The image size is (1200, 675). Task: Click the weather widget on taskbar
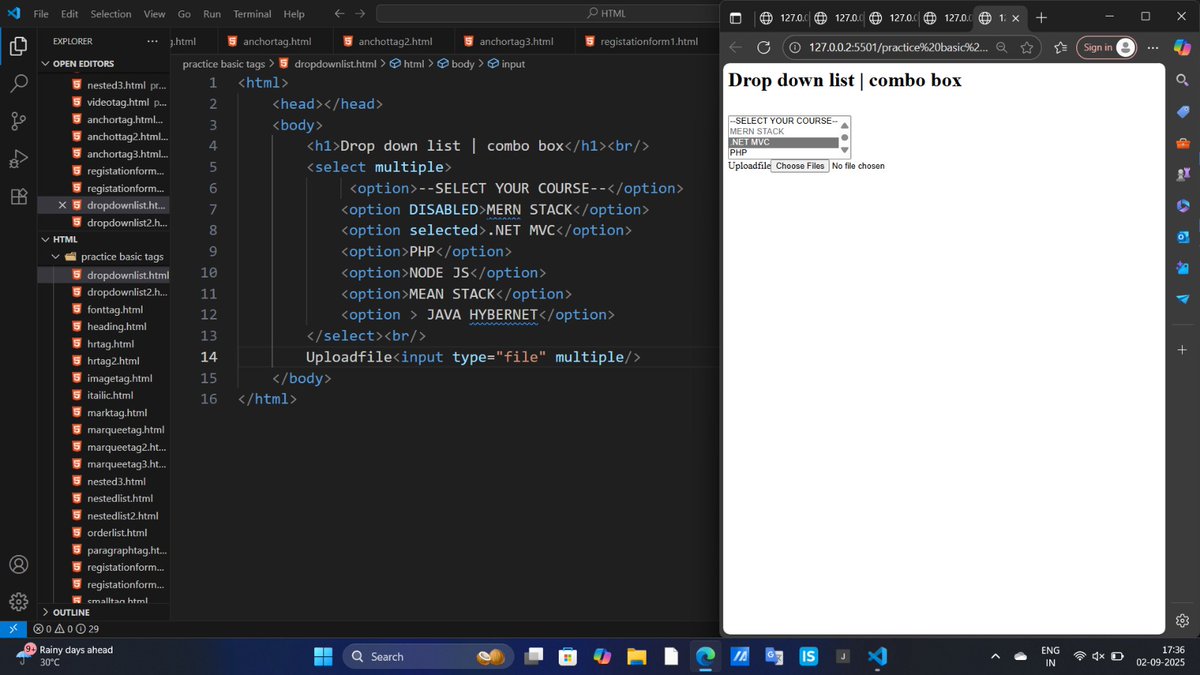[x=65, y=656]
